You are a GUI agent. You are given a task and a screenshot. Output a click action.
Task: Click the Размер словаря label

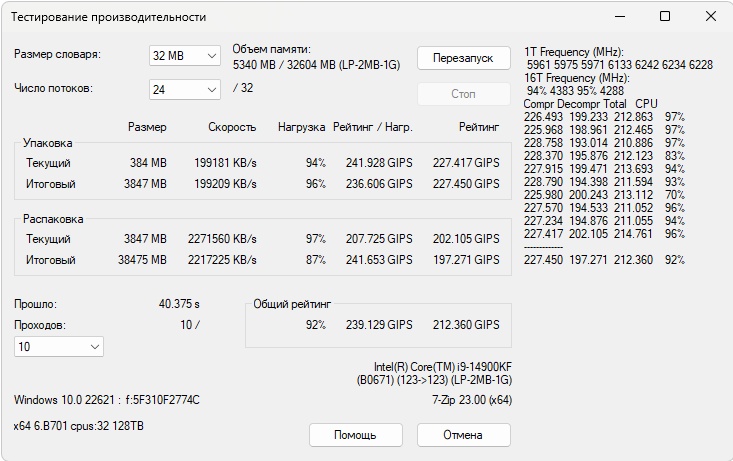tap(58, 55)
